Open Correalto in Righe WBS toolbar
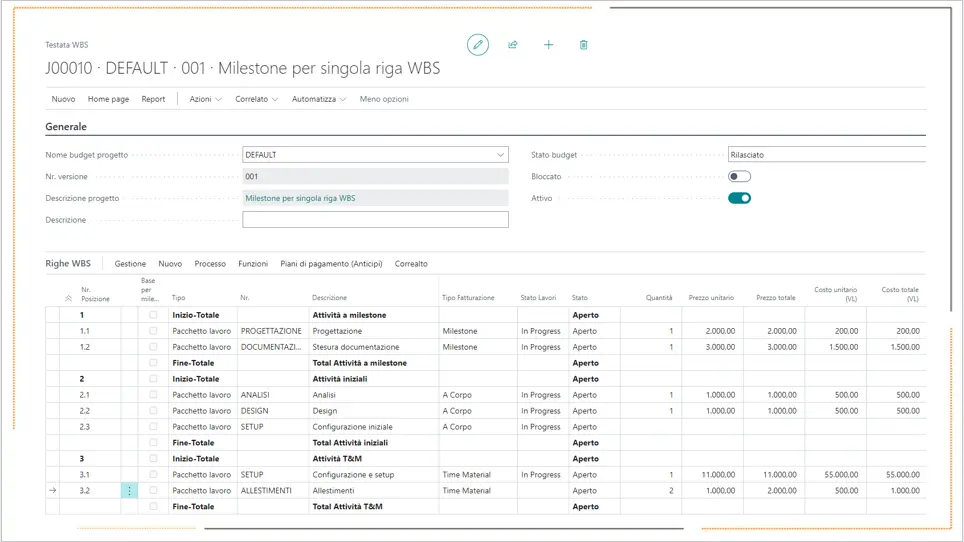Viewport: 964px width, 542px height. coord(411,264)
